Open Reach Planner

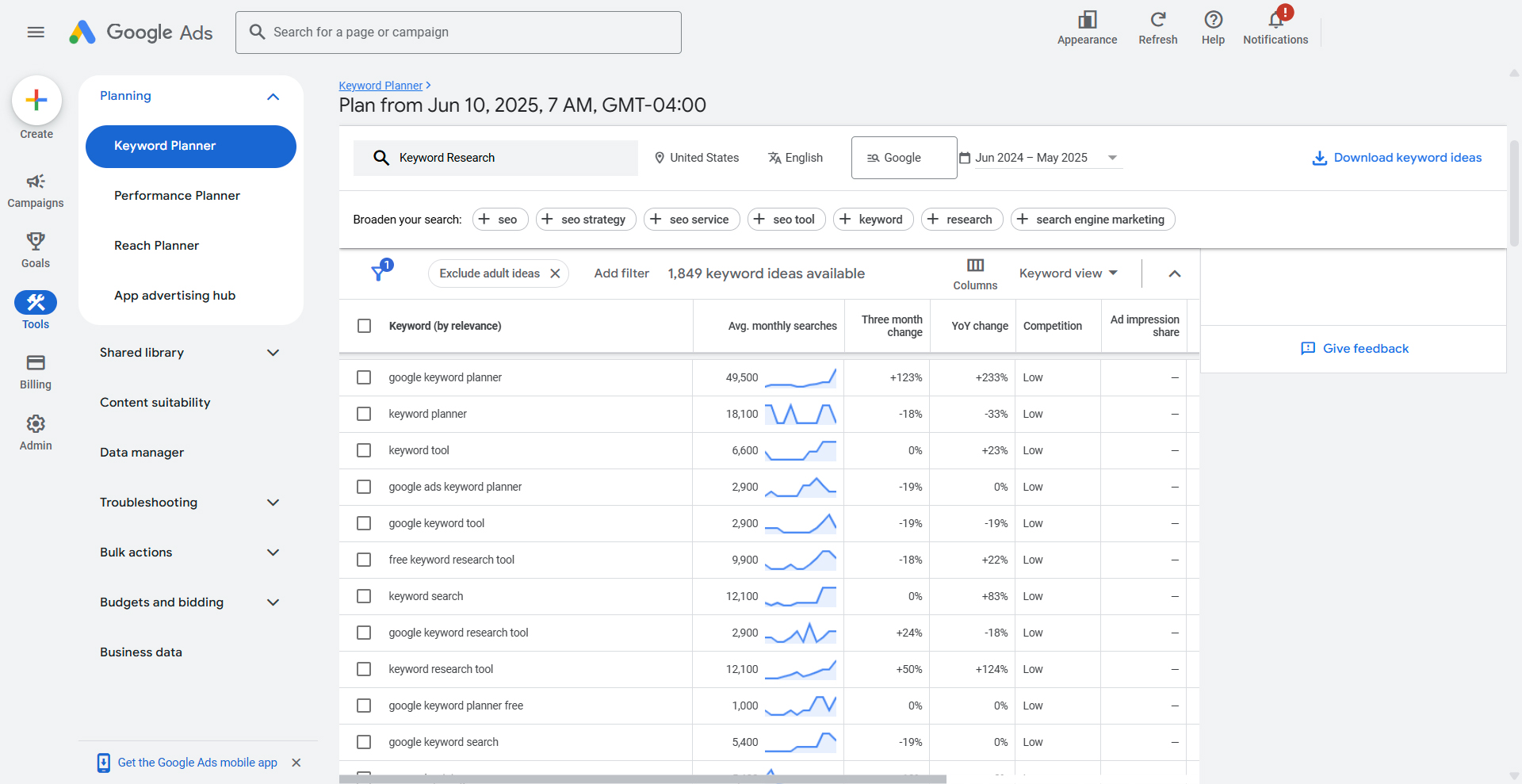(156, 246)
